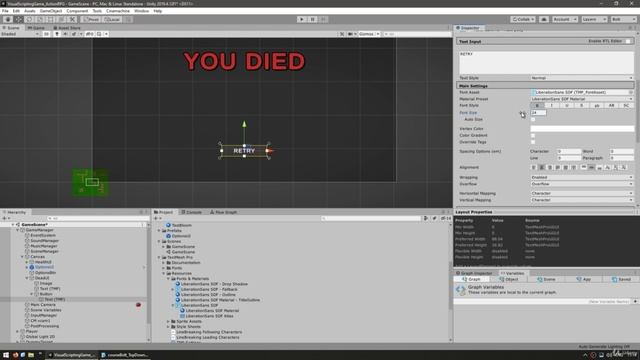Select the Rect transform tool
640x360 pixels.
(x=51, y=19)
